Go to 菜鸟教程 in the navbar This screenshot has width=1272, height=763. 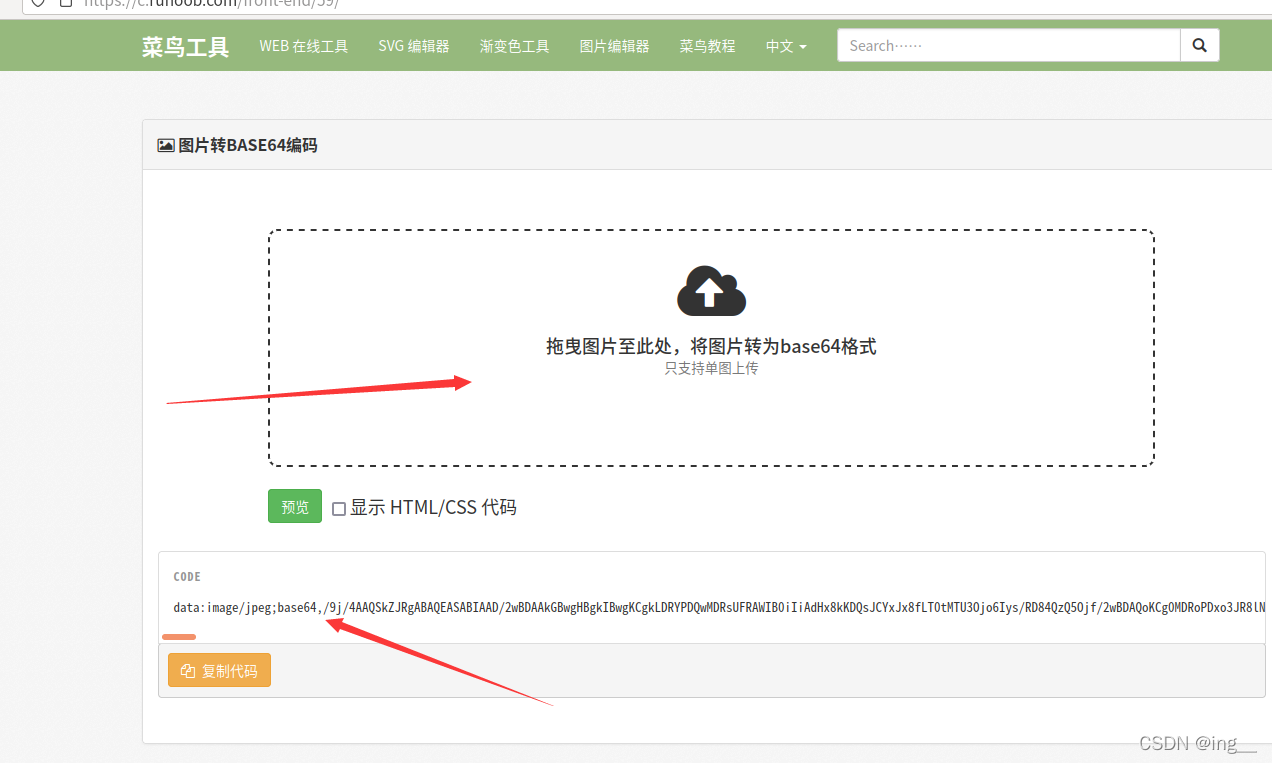tap(708, 46)
